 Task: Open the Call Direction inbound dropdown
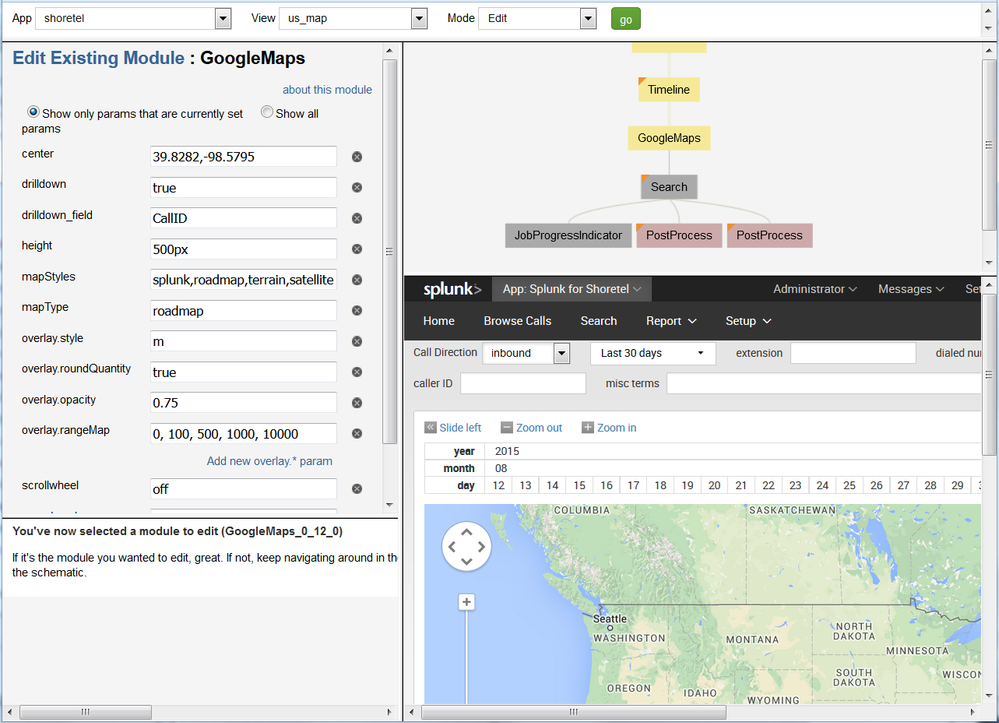[x=526, y=353]
